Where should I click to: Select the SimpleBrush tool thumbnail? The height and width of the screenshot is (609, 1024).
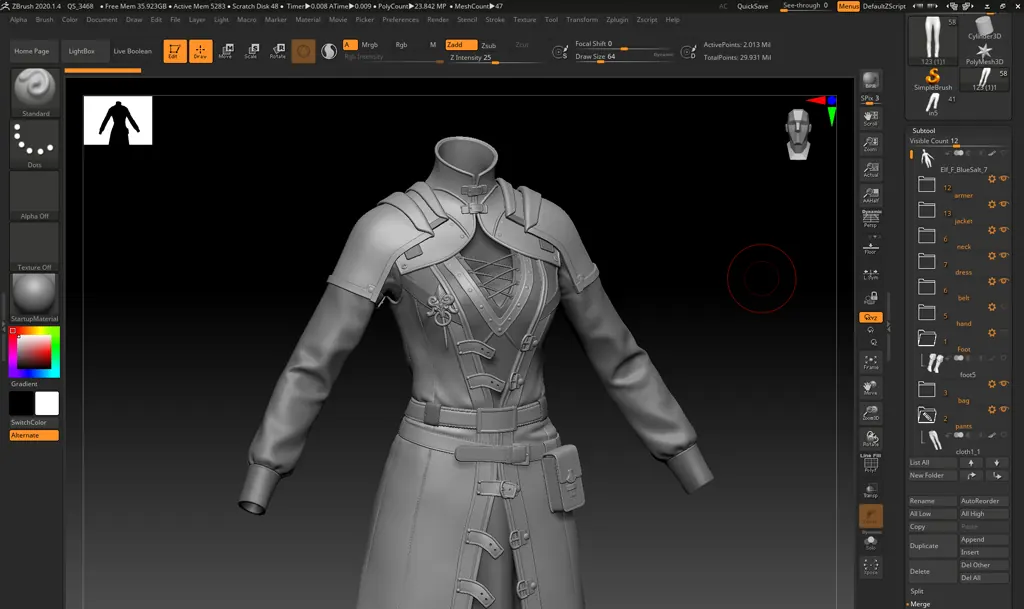[x=933, y=79]
